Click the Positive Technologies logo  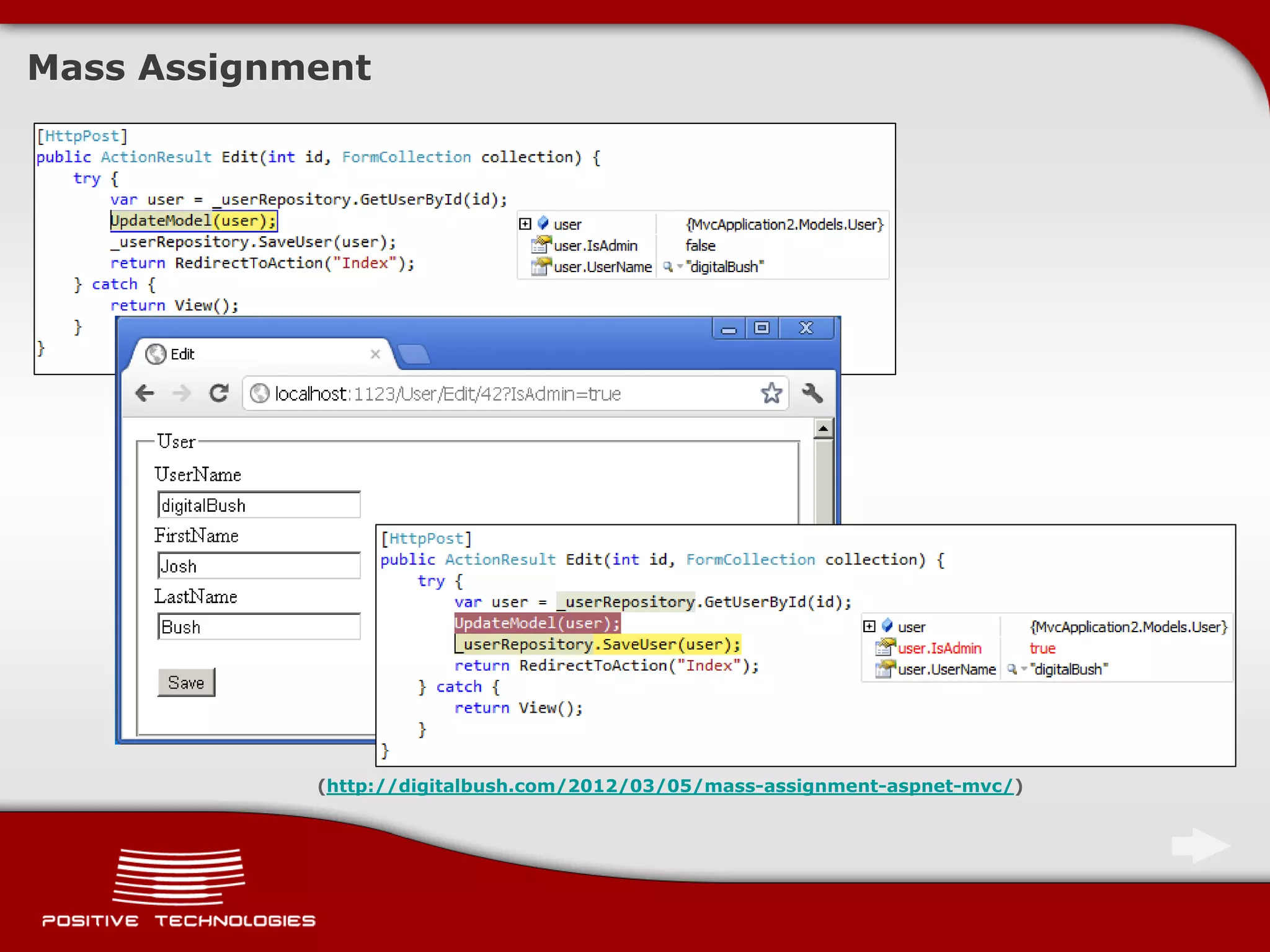(179, 888)
